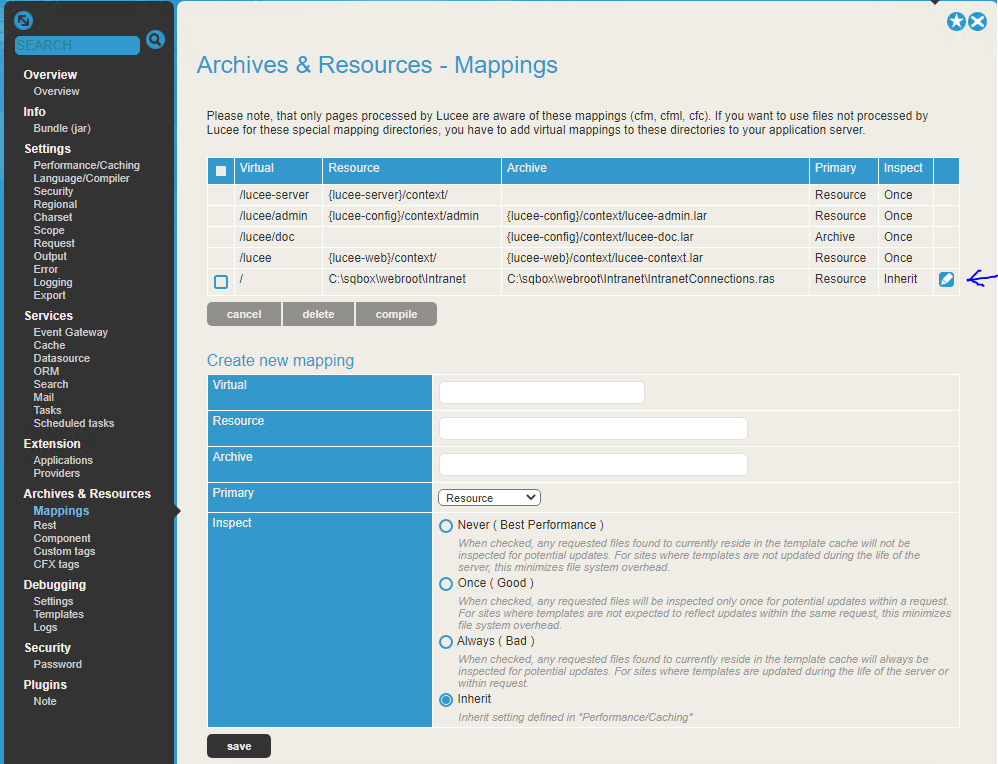Open Debugging Logs page
This screenshot has height=764, width=998.
[45, 627]
